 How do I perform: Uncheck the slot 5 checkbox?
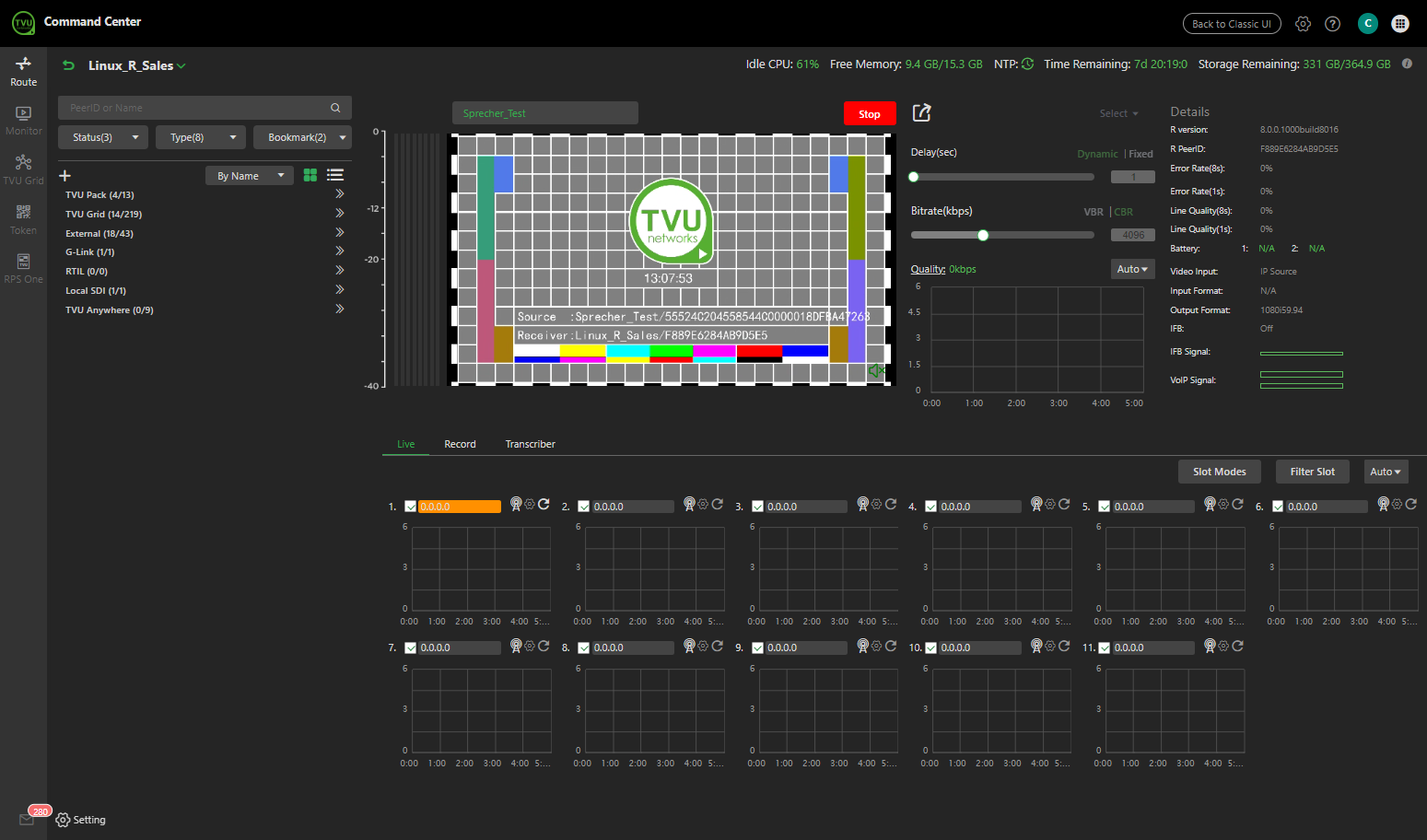1105,507
